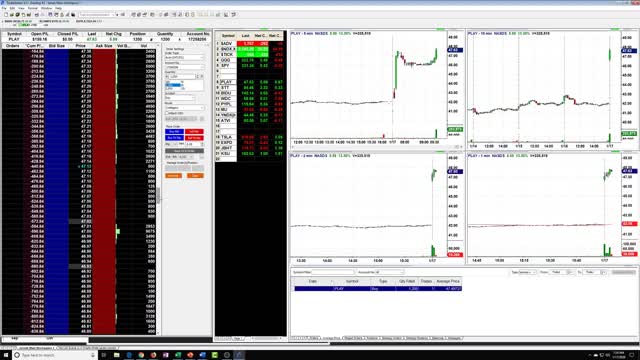Click the right orange button in order panel
640x360 pixels.
click(195, 176)
